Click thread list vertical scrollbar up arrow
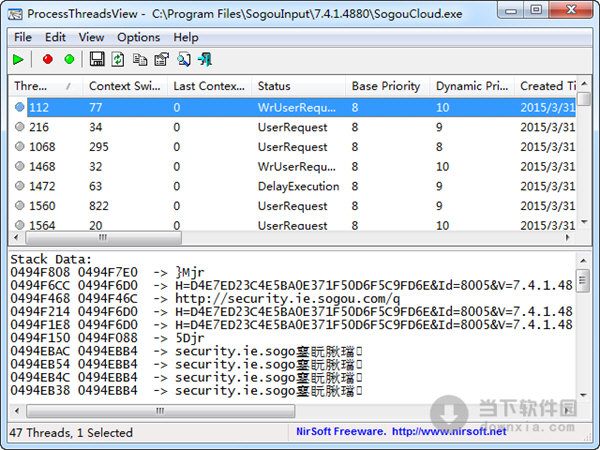 [584, 84]
